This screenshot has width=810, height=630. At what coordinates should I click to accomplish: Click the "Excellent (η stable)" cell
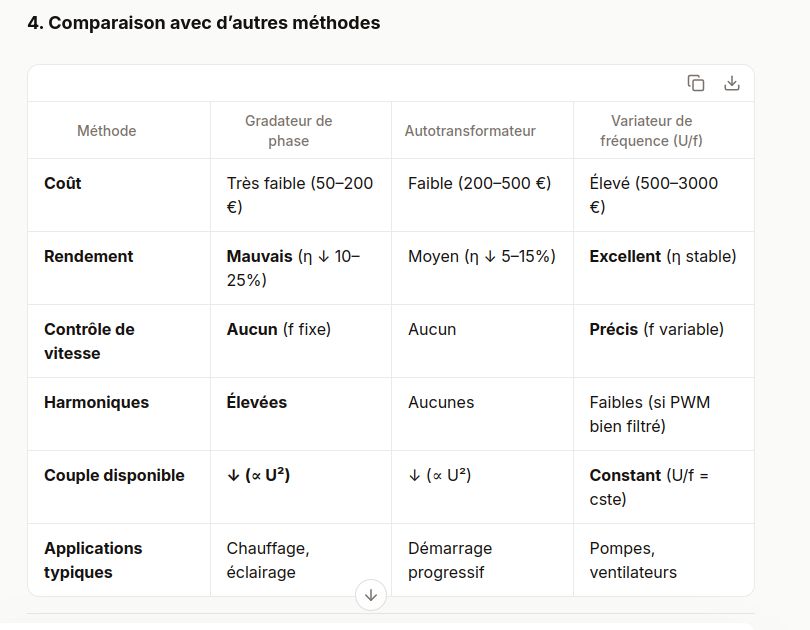tap(662, 256)
